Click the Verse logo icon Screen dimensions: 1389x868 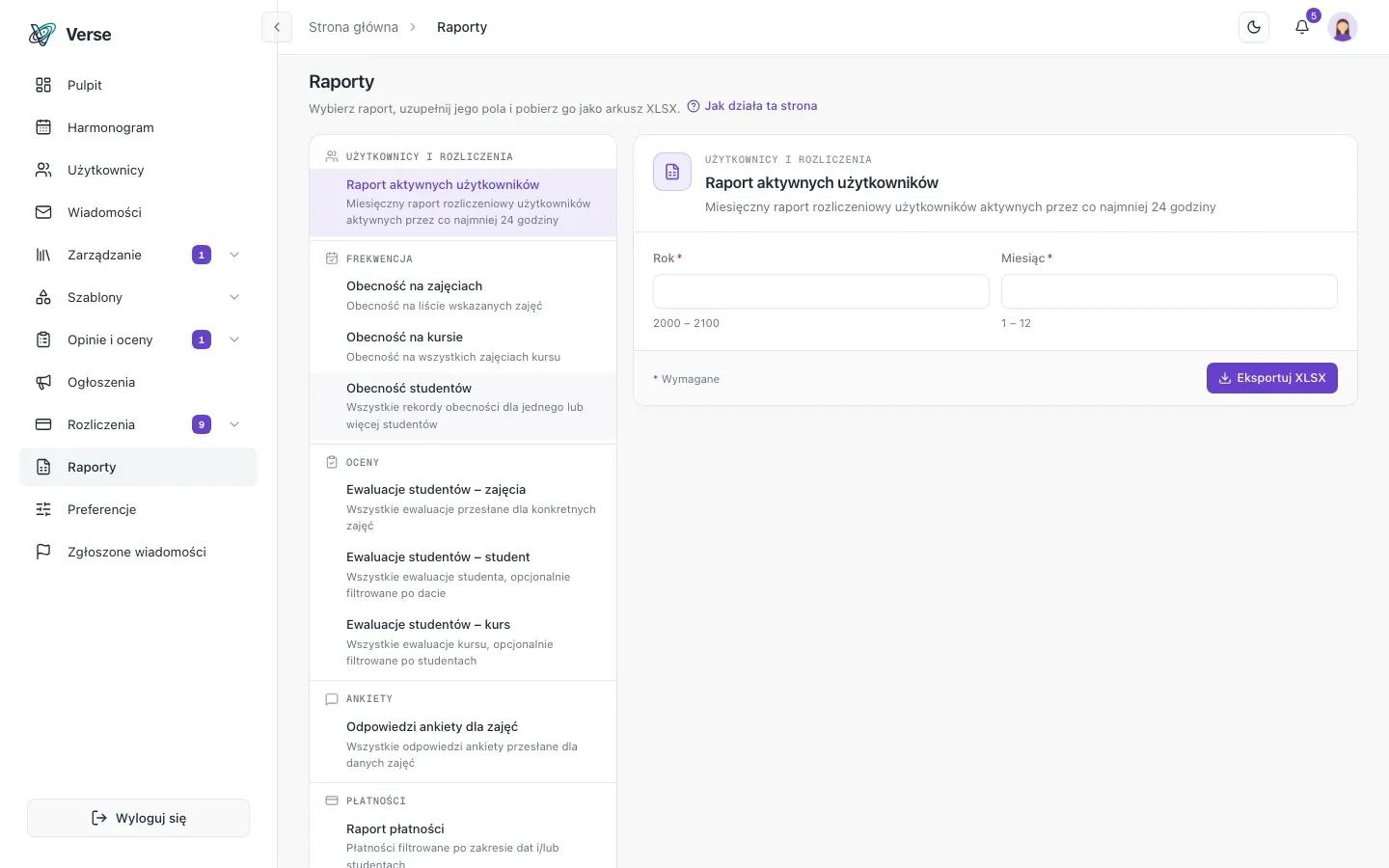pyautogui.click(x=42, y=35)
